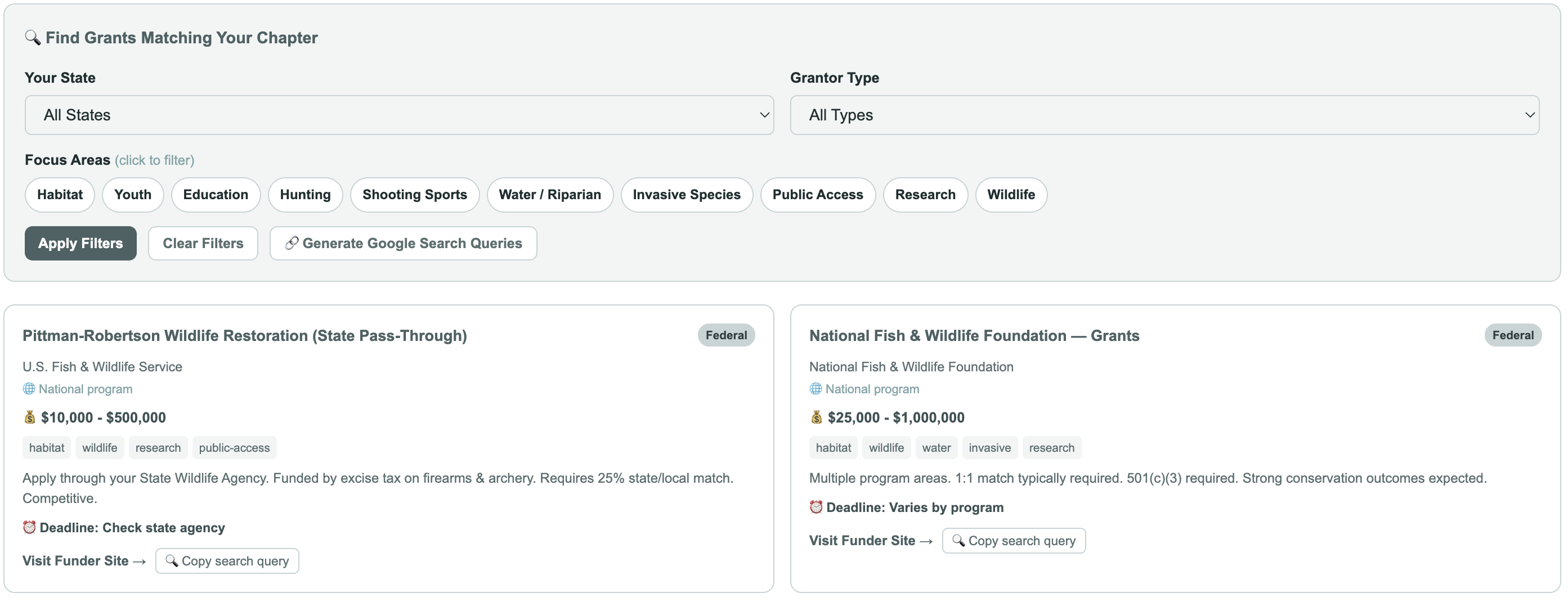
Task: Toggle the Research focus area filter
Action: coord(925,195)
